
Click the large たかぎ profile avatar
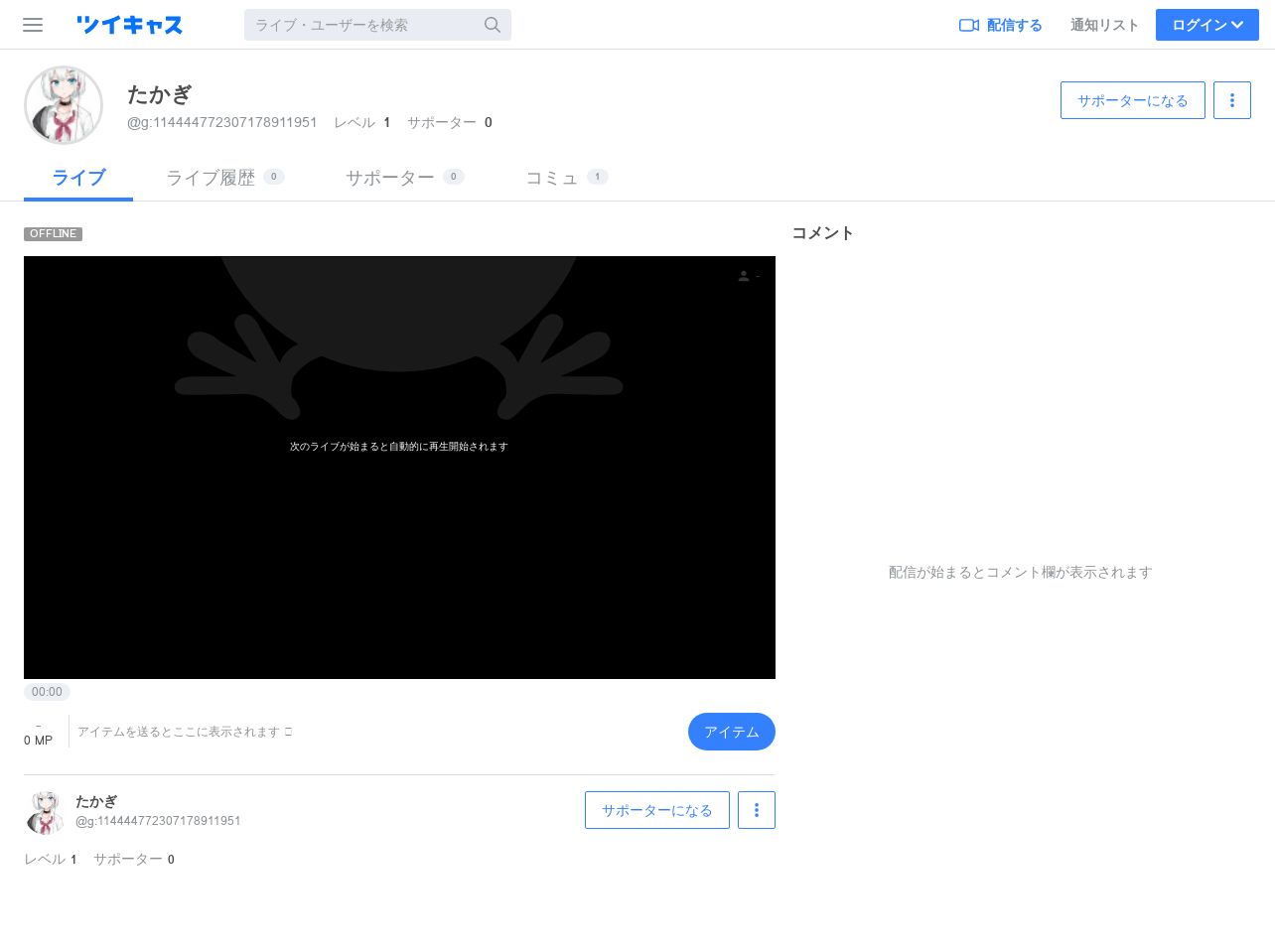click(x=64, y=105)
